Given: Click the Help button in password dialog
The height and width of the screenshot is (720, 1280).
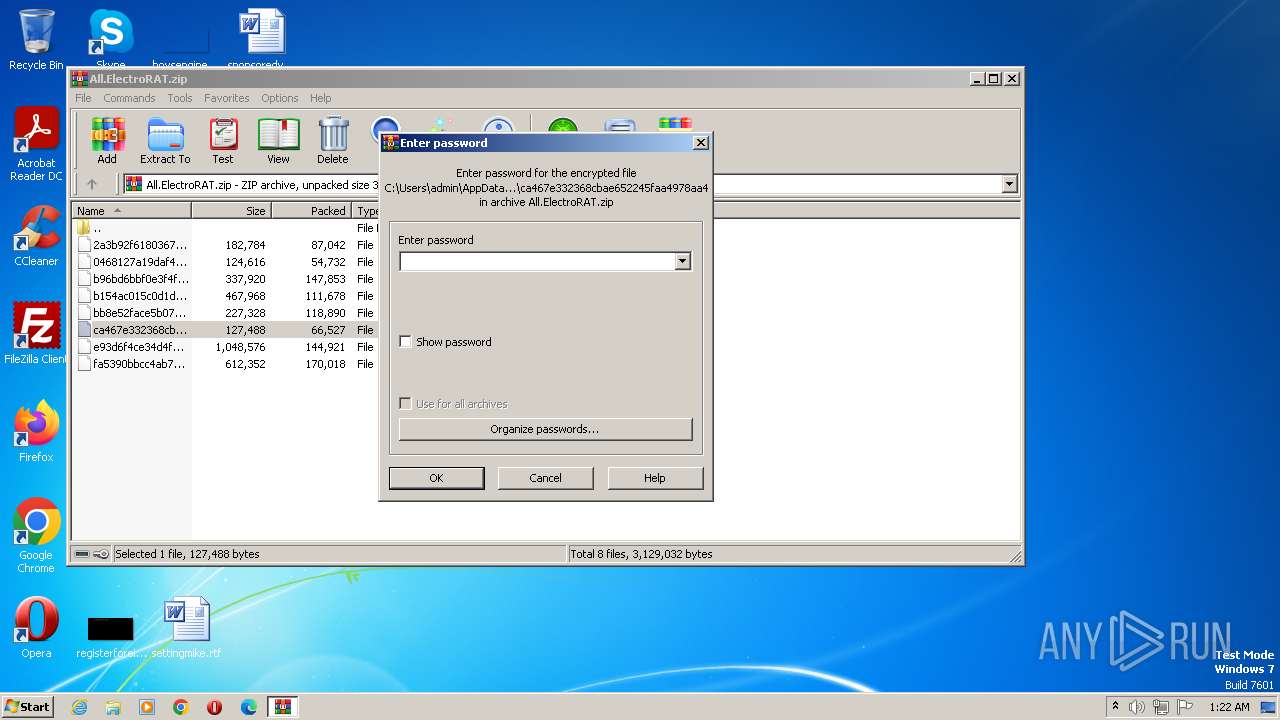Looking at the screenshot, I should (655, 478).
